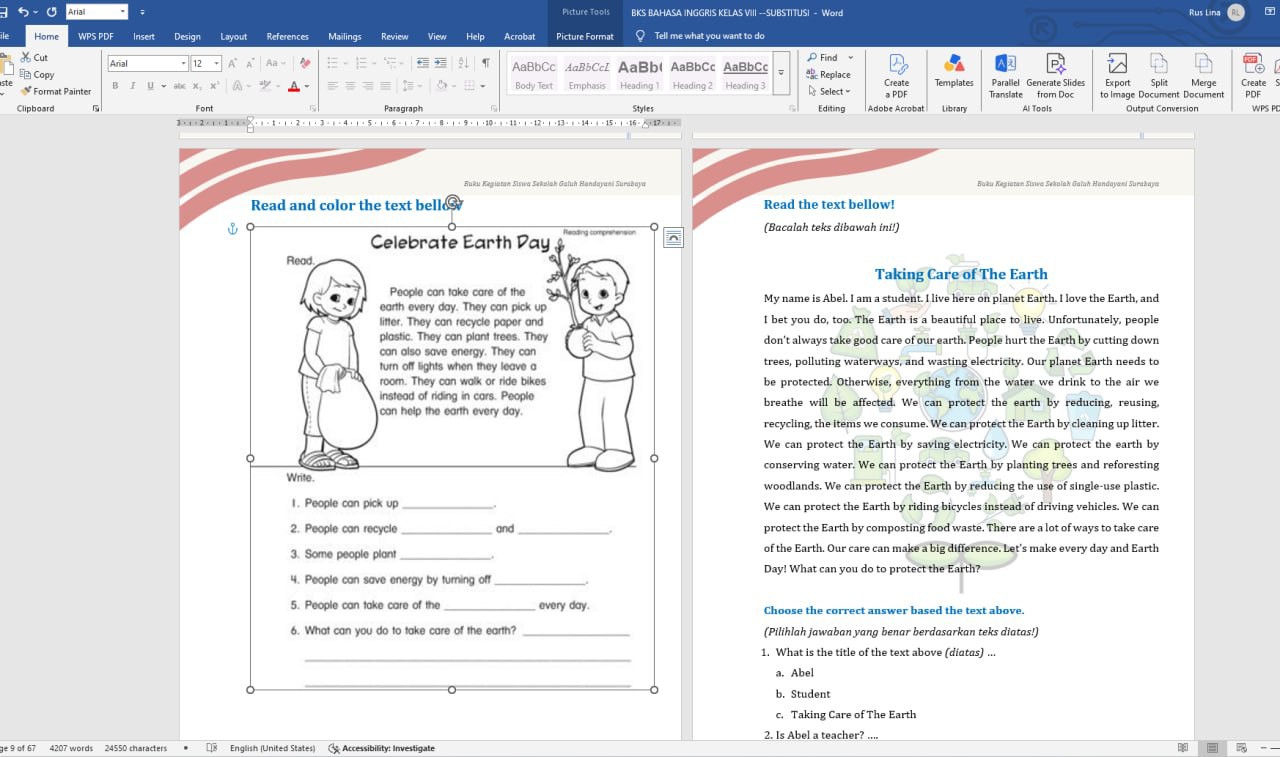This screenshot has height=757, width=1280.
Task: Click Split Document
Action: tap(1158, 75)
